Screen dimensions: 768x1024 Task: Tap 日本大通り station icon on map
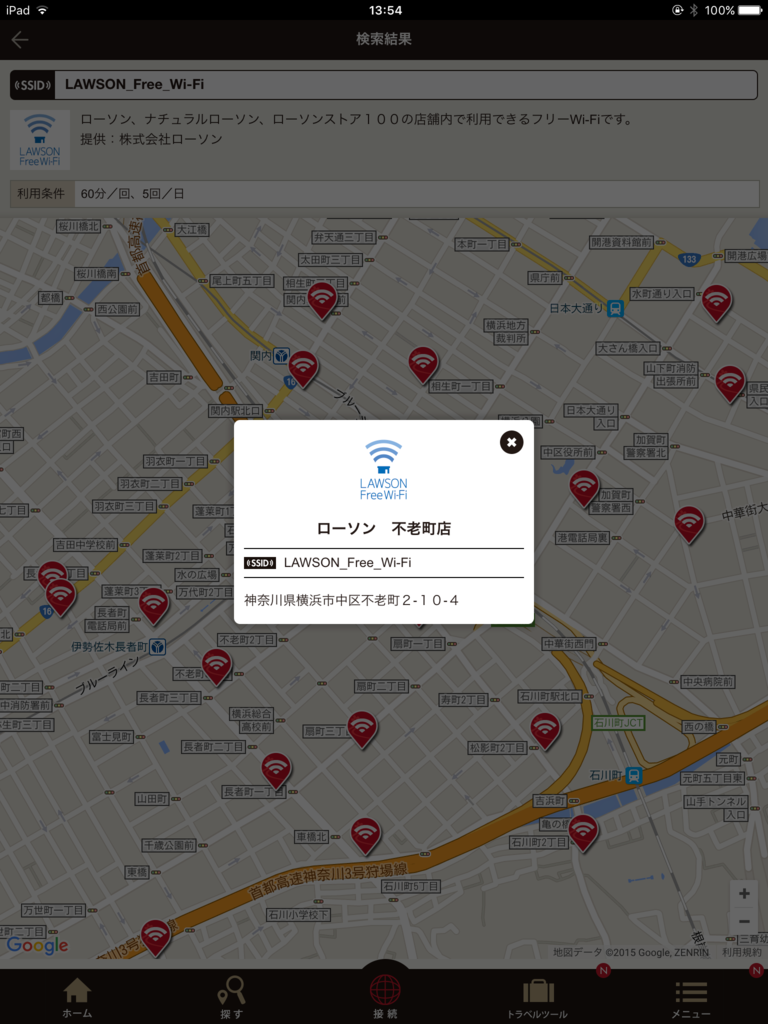click(615, 308)
